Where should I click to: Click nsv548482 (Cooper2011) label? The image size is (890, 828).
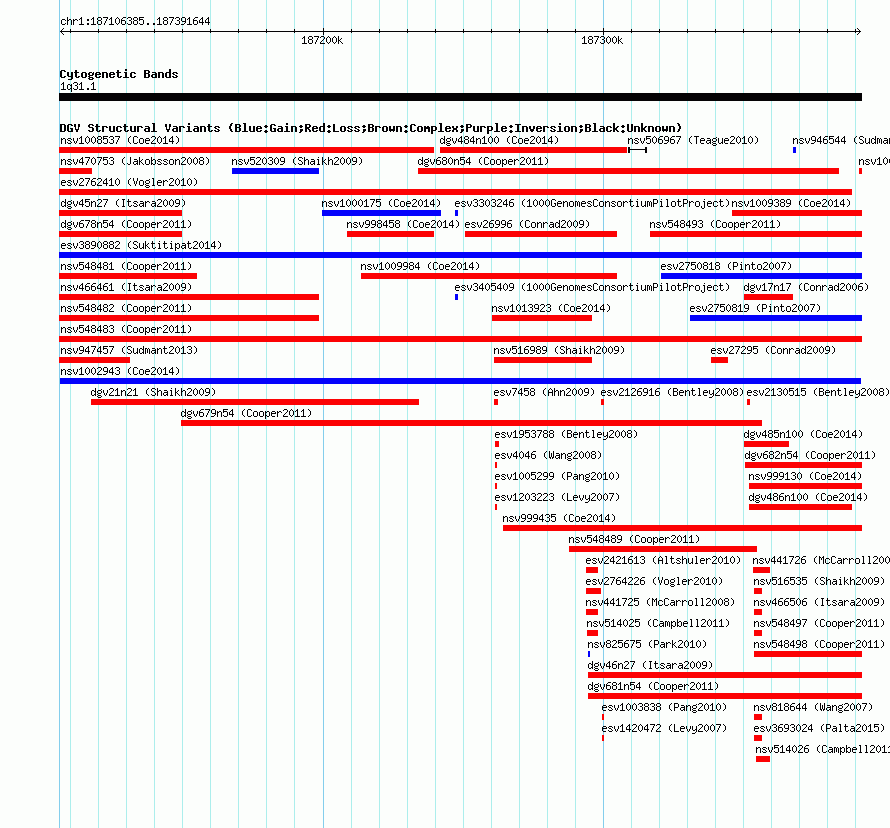click(x=126, y=308)
